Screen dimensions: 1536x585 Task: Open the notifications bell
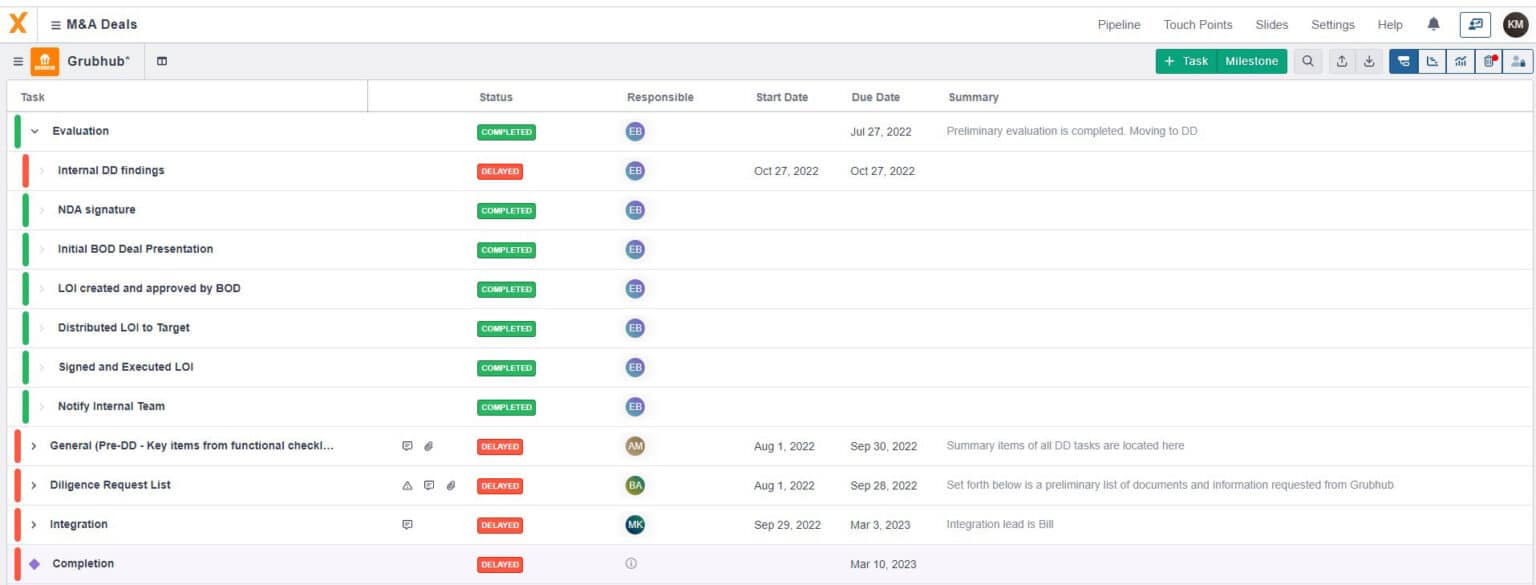click(x=1434, y=24)
